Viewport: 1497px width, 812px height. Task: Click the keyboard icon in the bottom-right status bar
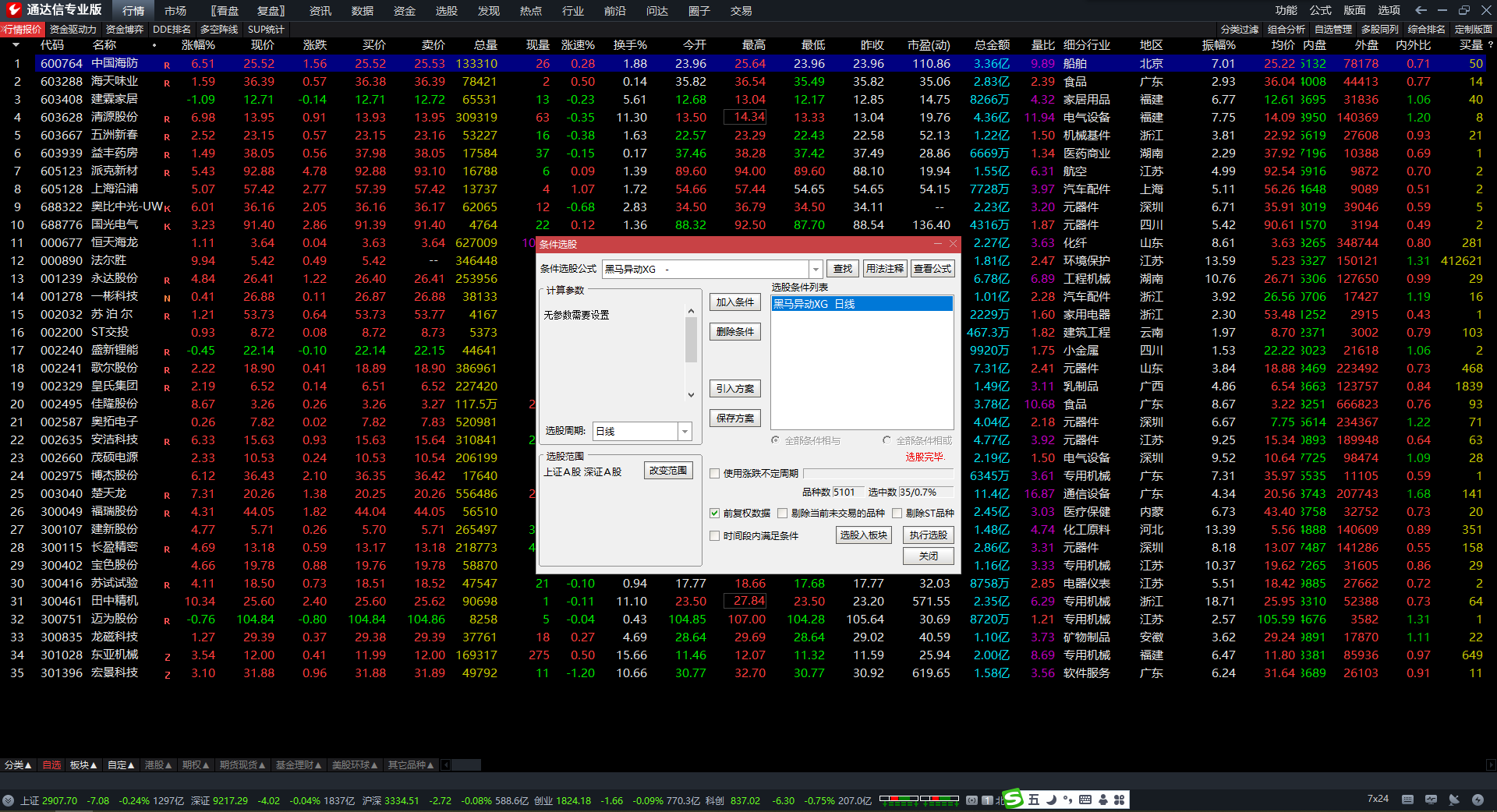[1407, 800]
